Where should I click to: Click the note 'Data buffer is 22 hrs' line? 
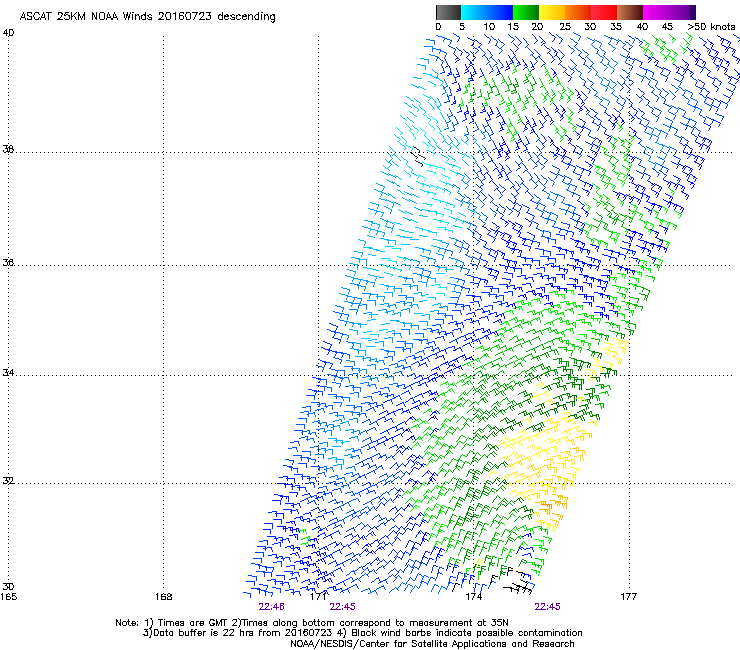tap(362, 633)
